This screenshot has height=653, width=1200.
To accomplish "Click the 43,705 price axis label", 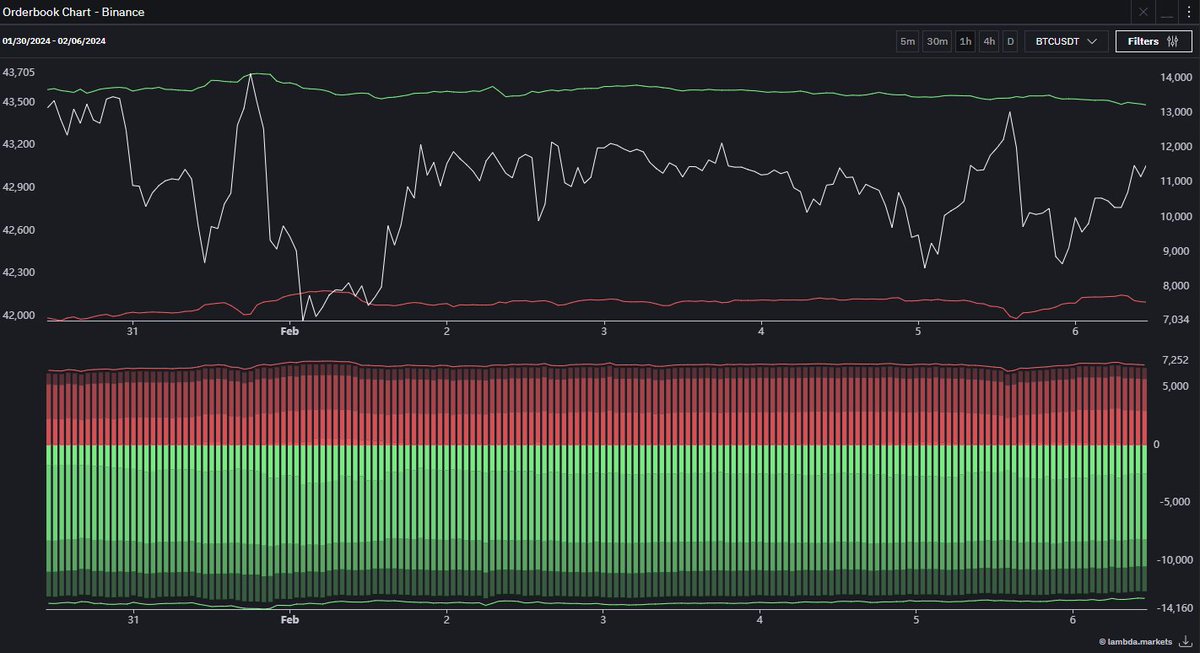I will click(19, 73).
